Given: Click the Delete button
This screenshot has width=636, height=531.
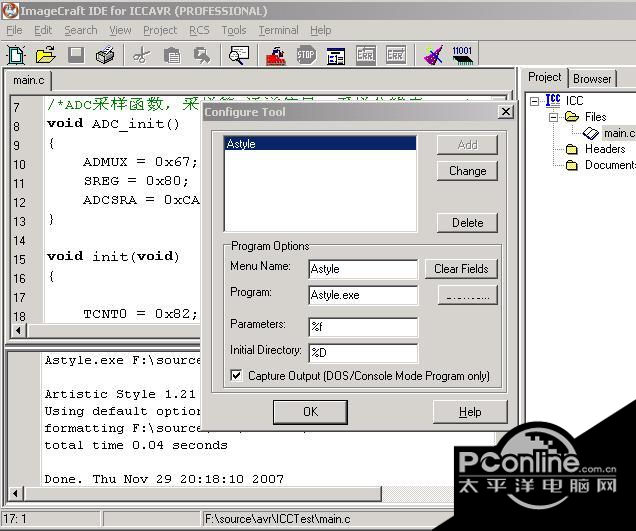Looking at the screenshot, I should click(x=467, y=223).
